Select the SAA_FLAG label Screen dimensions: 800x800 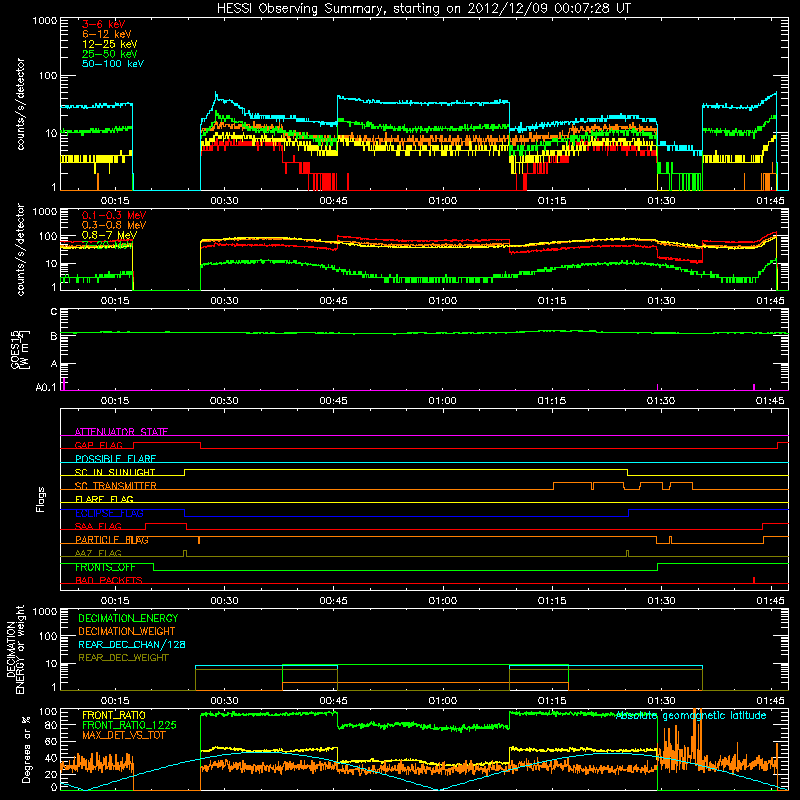click(98, 526)
